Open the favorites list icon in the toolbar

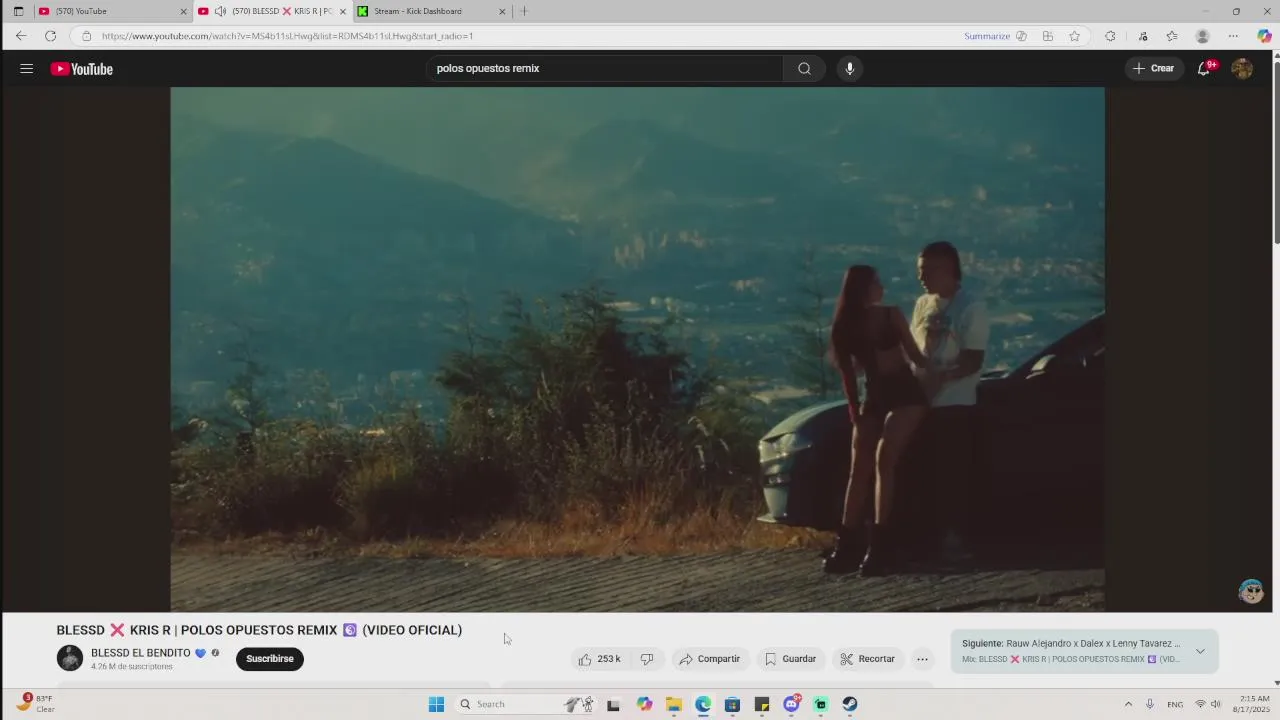point(1172,36)
